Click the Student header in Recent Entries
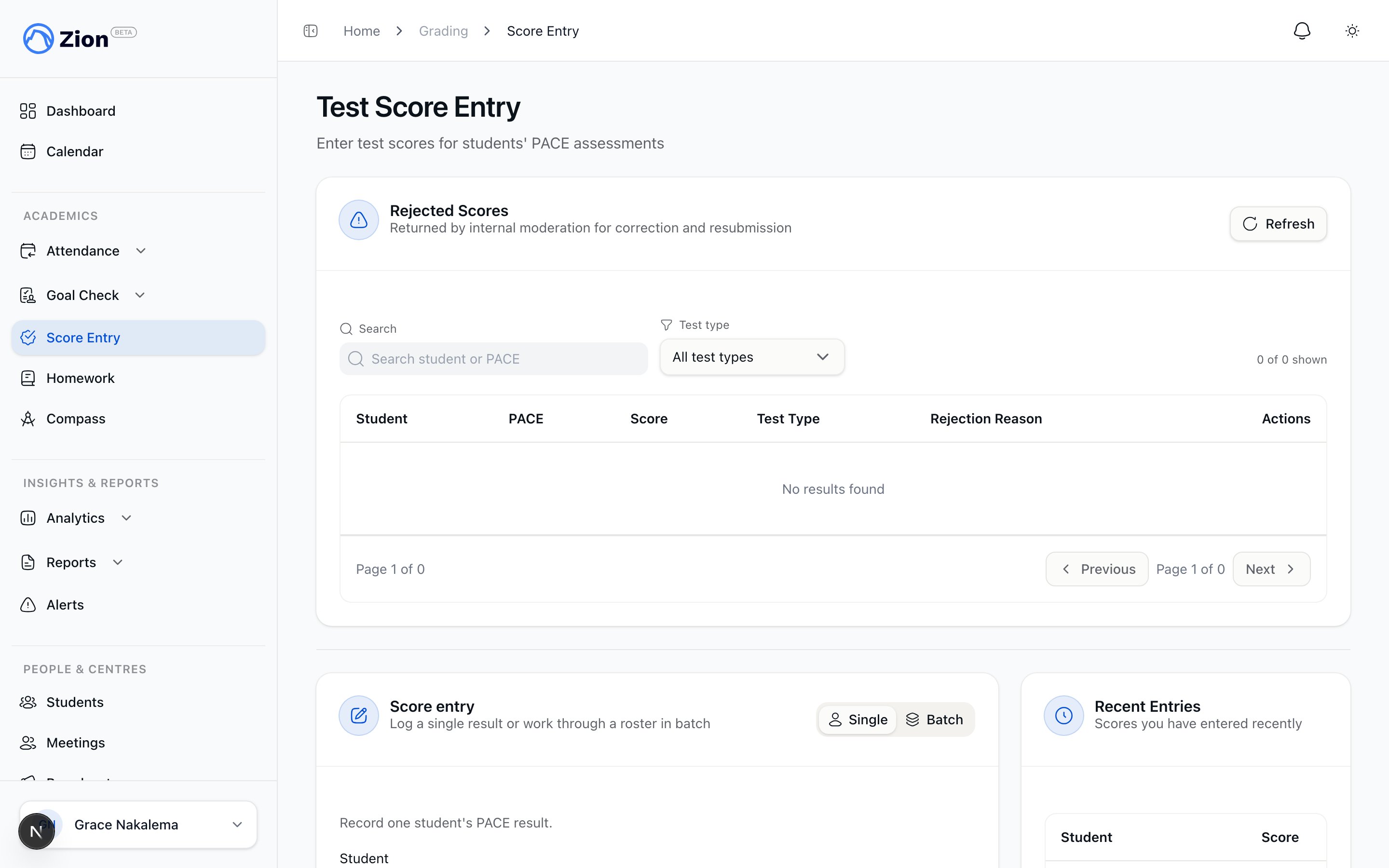The width and height of the screenshot is (1389, 868). point(1086,838)
